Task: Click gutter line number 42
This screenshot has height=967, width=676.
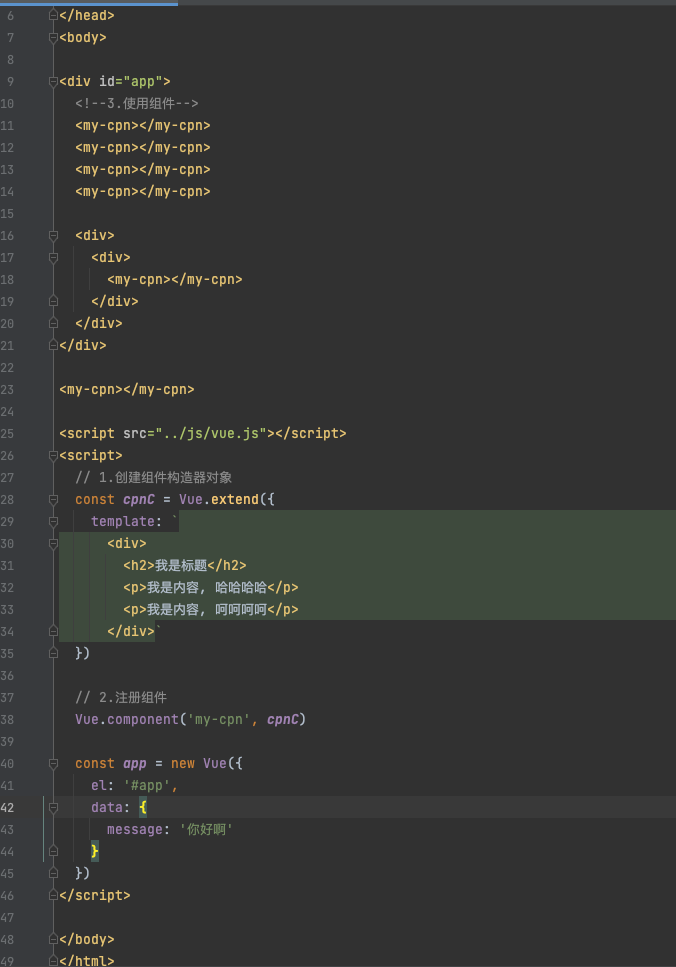Action: [7, 807]
